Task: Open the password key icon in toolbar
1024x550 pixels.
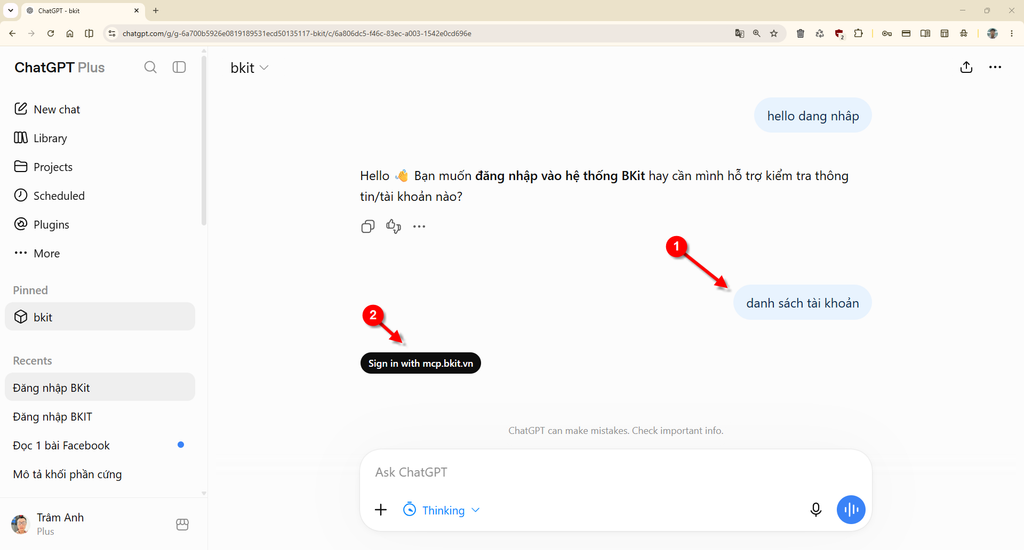Action: [886, 33]
